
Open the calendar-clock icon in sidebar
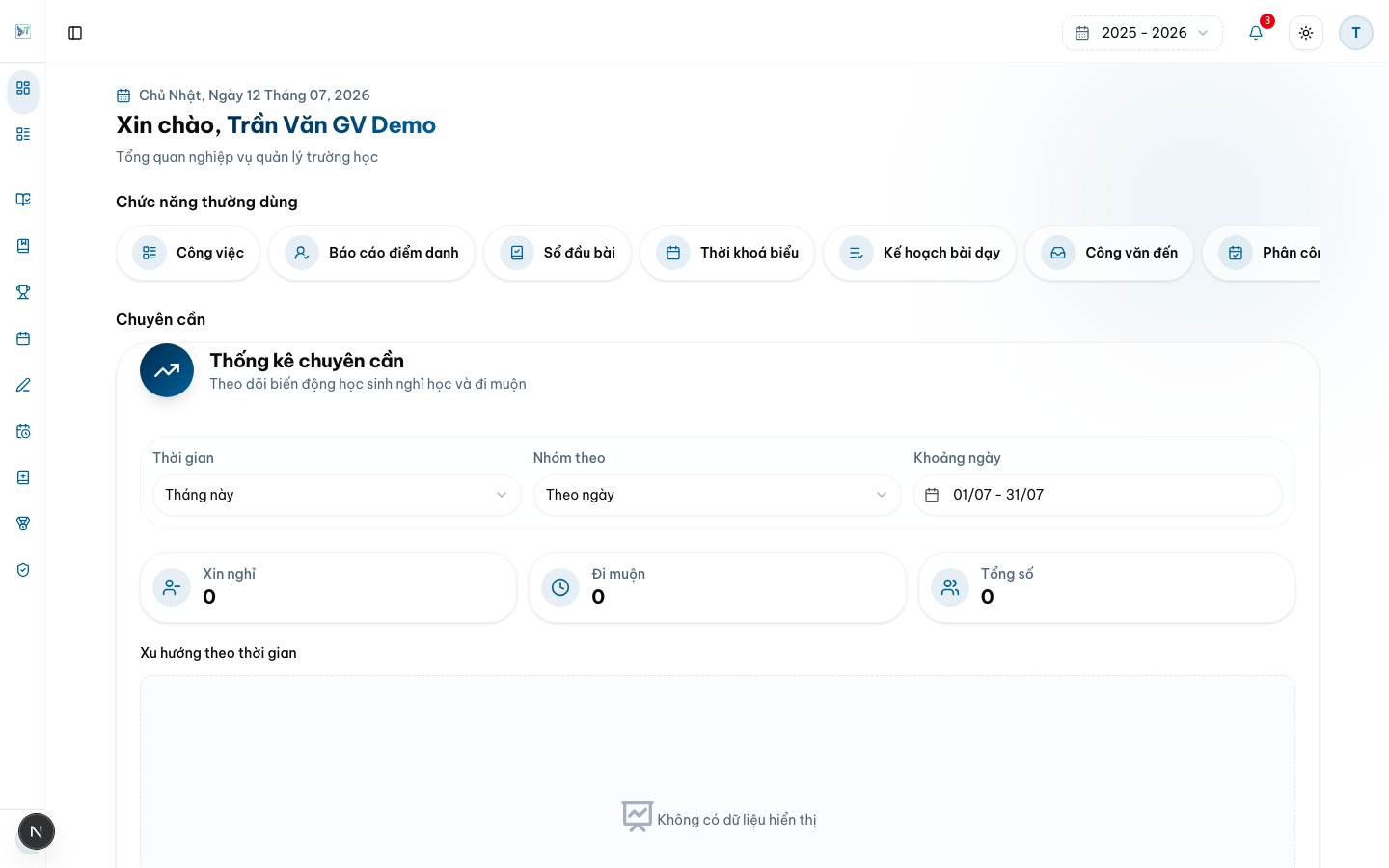point(23,431)
